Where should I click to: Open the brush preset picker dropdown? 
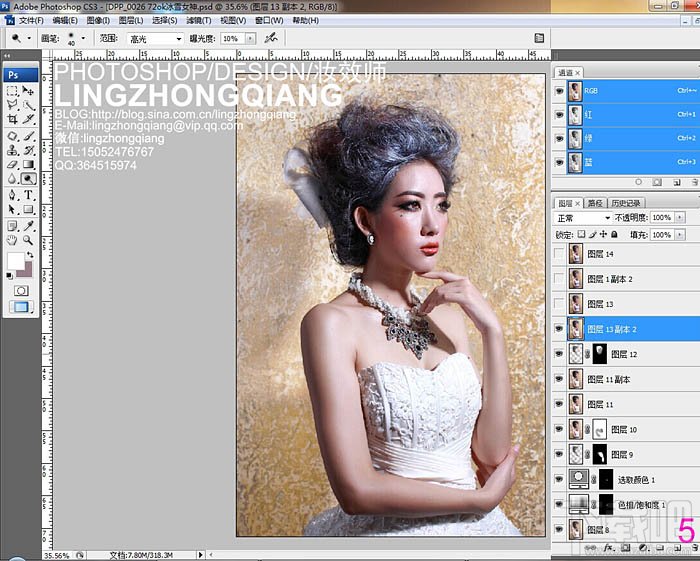(83, 38)
